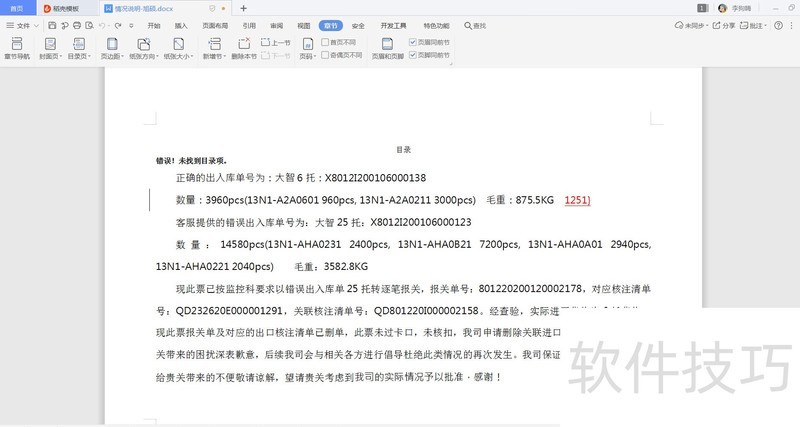800x427 pixels.
Task: Click the number X8012I200106000138 in document
Action: click(x=375, y=178)
